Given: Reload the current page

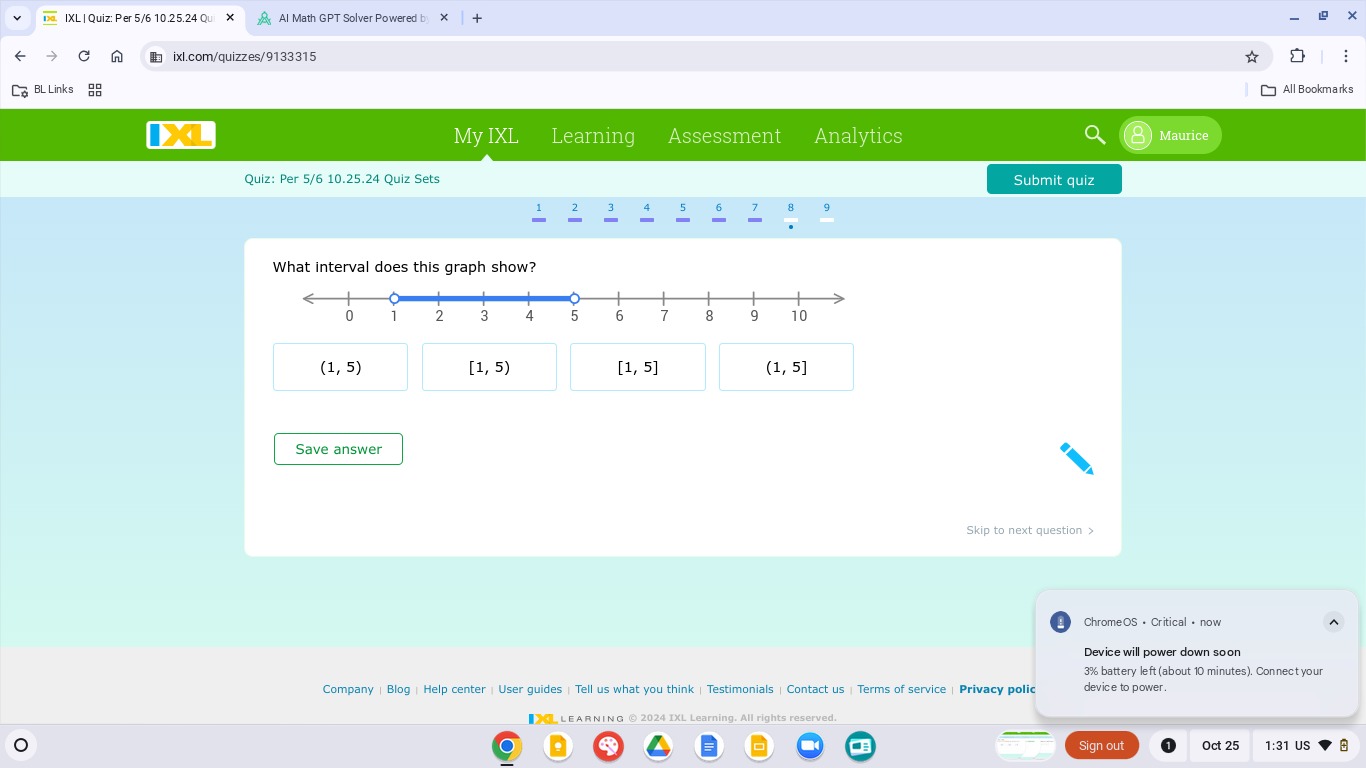Looking at the screenshot, I should [84, 56].
